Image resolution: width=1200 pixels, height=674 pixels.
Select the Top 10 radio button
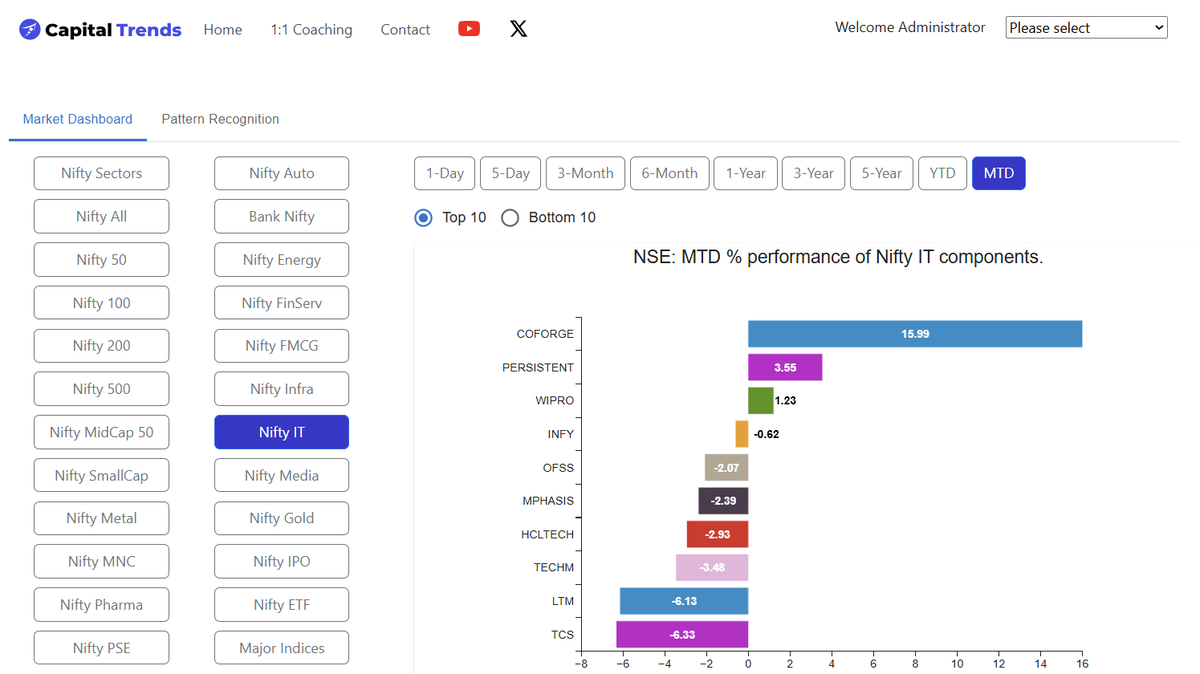(x=424, y=217)
